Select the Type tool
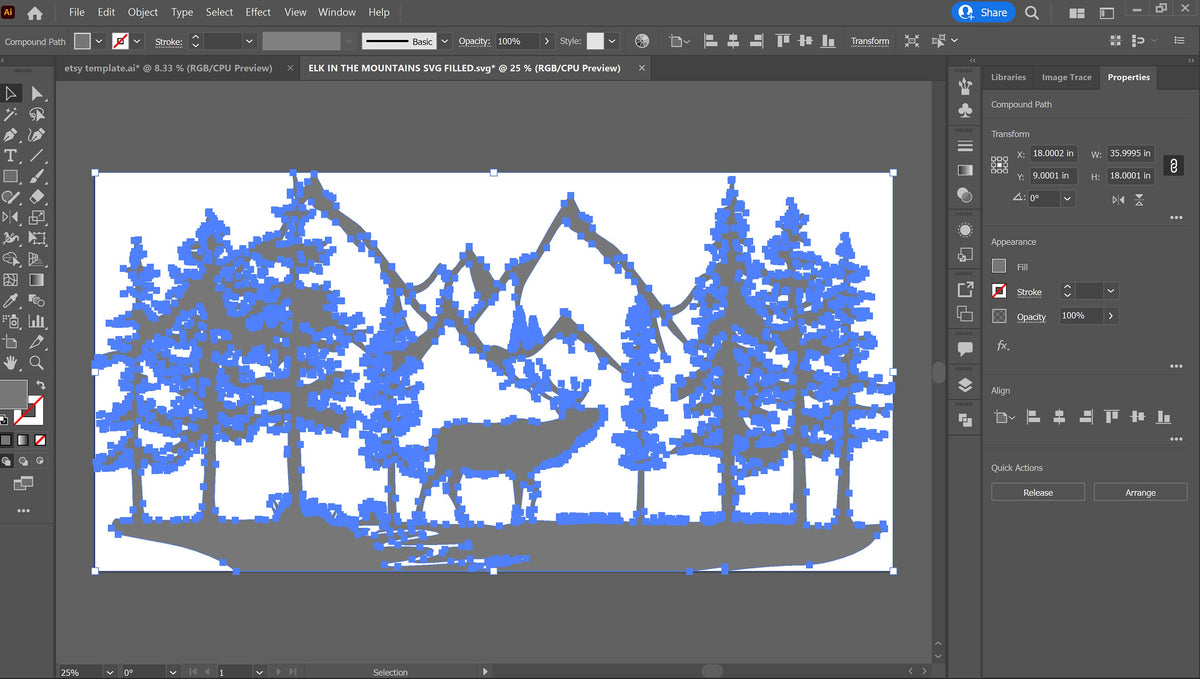1200x679 pixels. 11,156
